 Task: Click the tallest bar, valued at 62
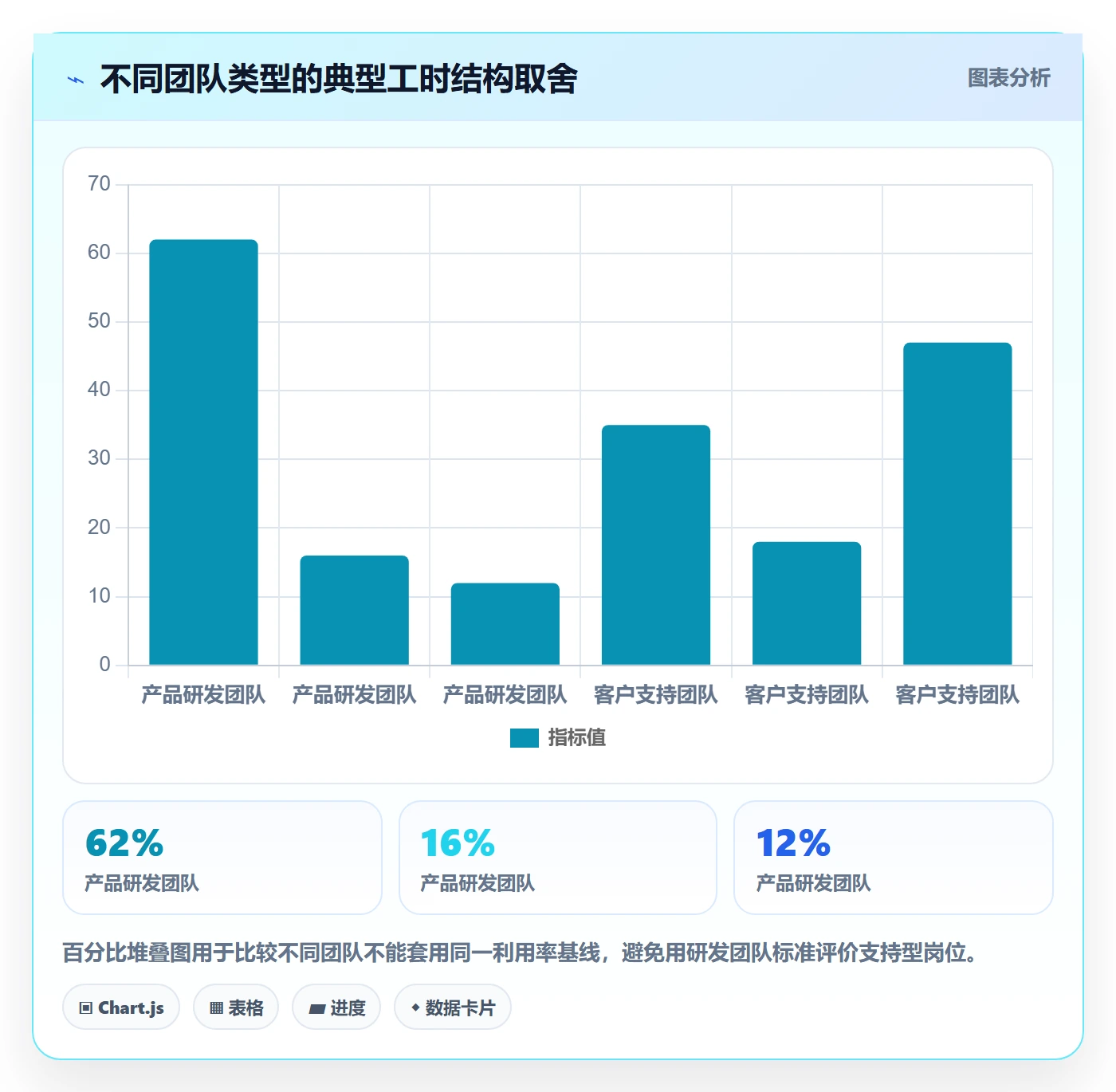[x=203, y=452]
